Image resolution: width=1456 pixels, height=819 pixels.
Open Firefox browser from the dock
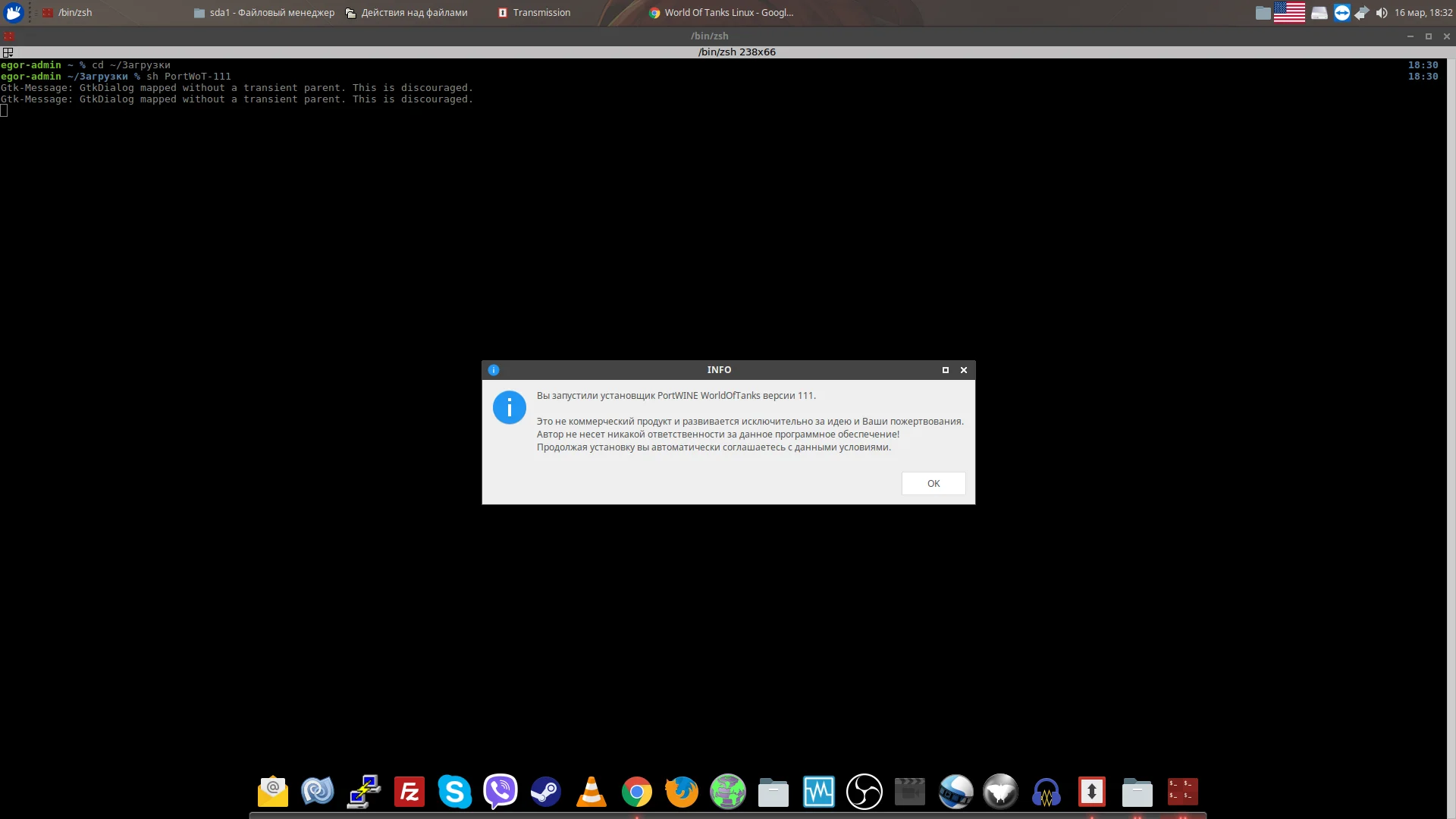(682, 792)
